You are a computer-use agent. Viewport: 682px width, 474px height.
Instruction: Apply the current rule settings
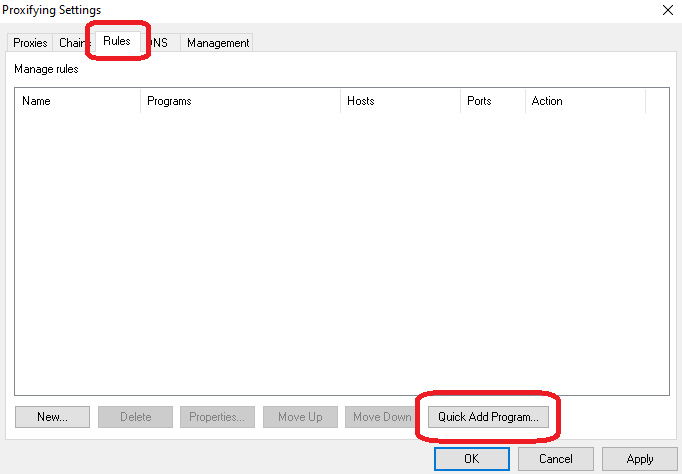point(639,459)
